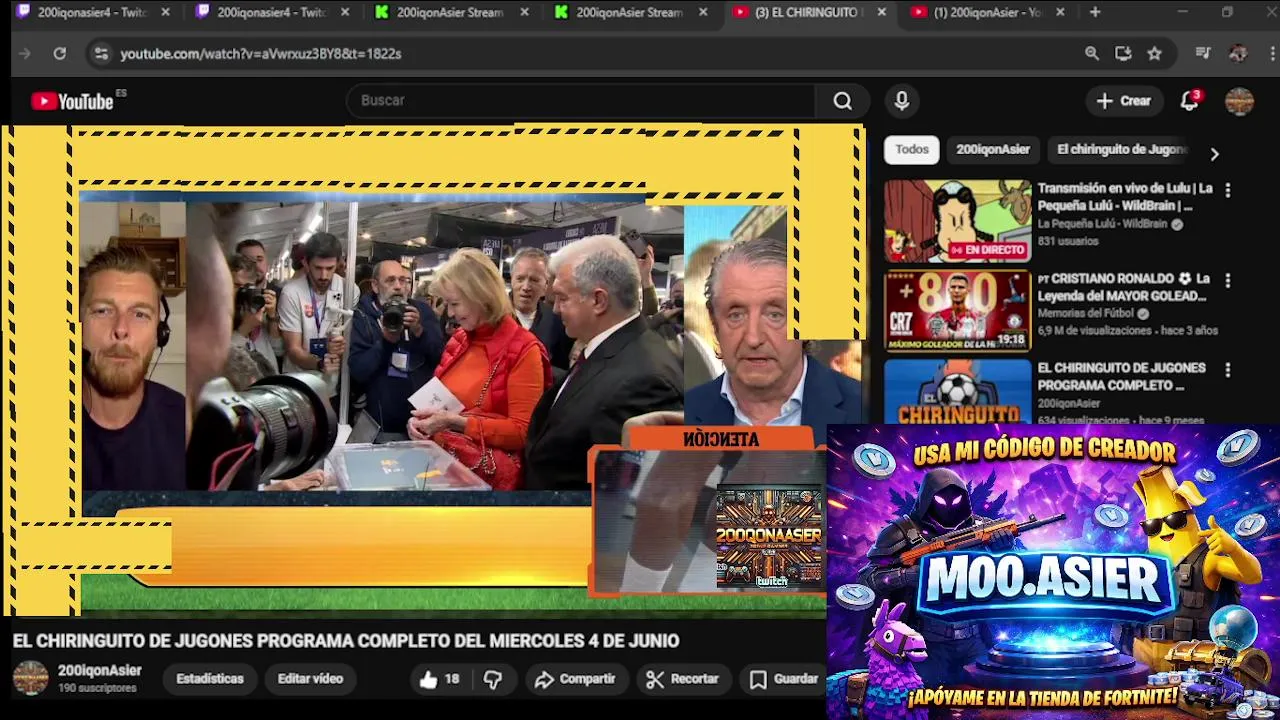Dislike the video with thumbs down
Image resolution: width=1280 pixels, height=720 pixels.
493,679
